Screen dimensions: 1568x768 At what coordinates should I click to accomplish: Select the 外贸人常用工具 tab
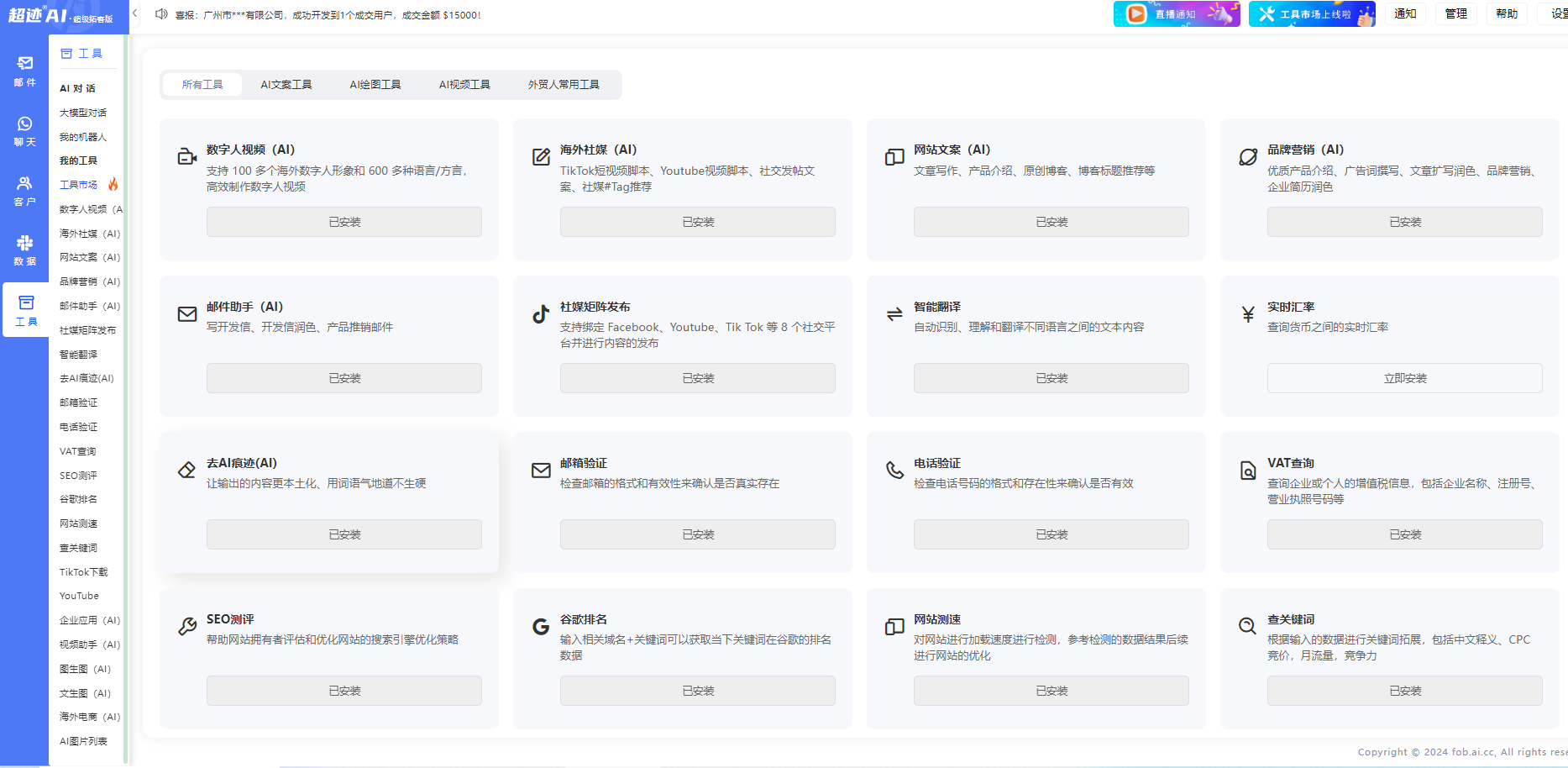[x=563, y=85]
